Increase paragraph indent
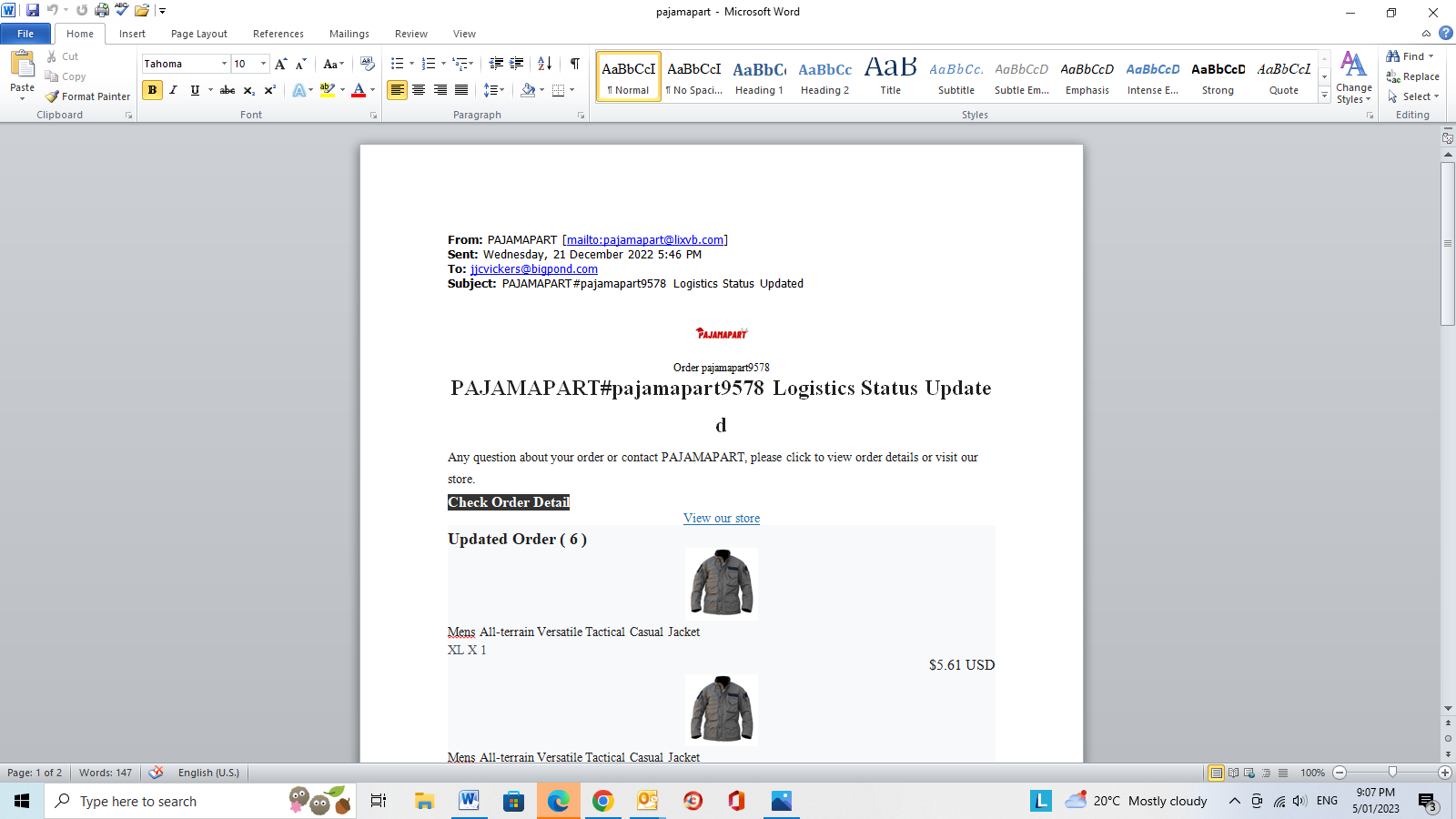 (517, 64)
